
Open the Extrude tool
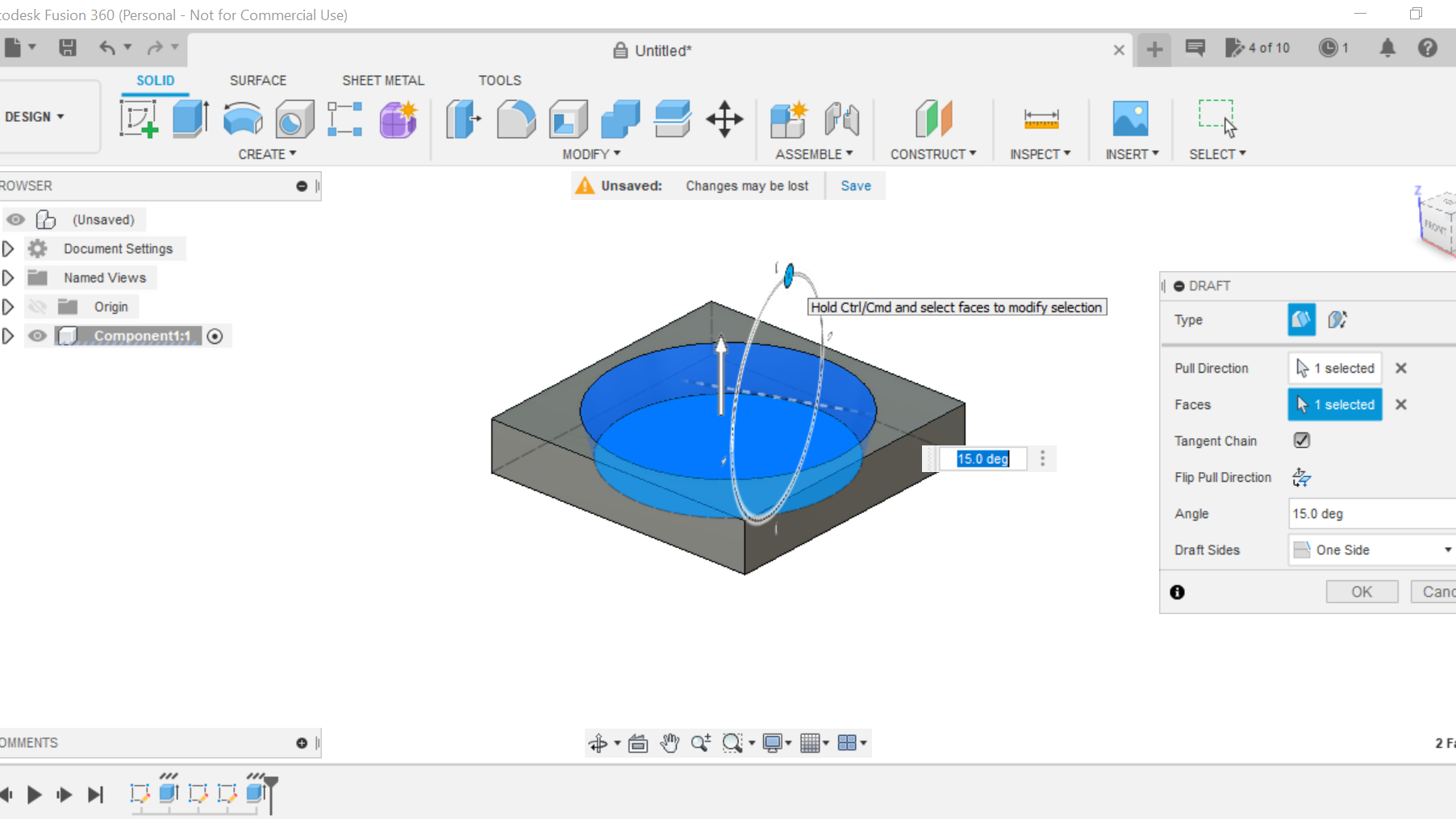[x=190, y=119]
